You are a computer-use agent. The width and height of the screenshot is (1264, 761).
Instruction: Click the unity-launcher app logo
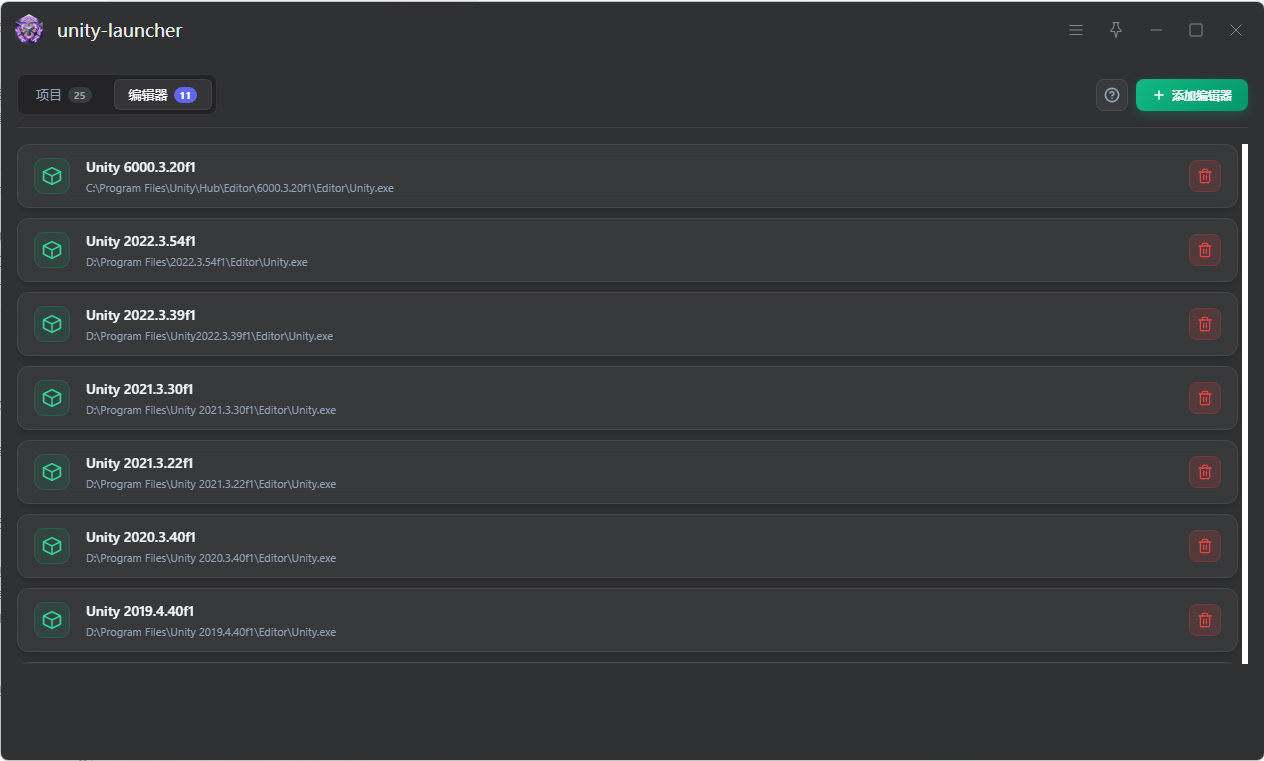(x=29, y=30)
